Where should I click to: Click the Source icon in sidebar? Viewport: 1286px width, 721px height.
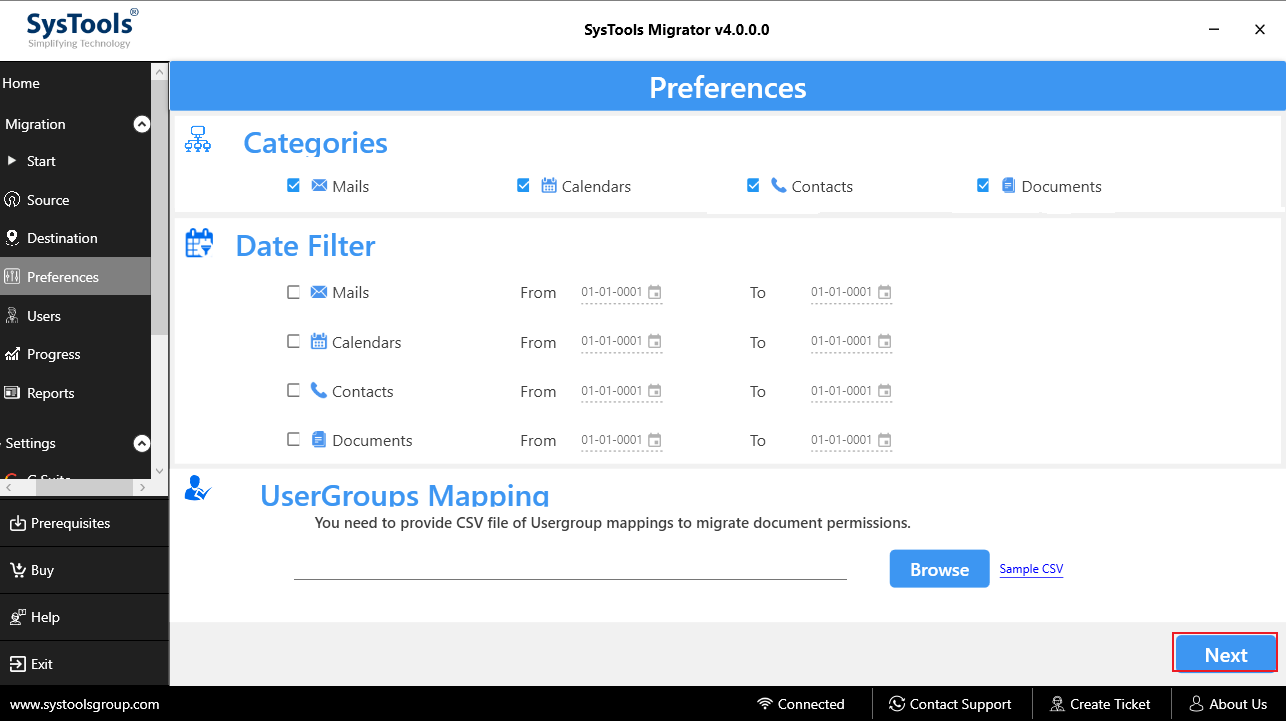point(12,199)
